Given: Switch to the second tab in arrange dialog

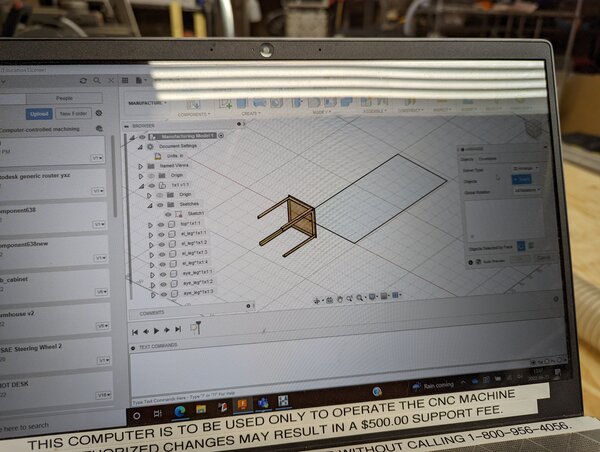Looking at the screenshot, I should tap(487, 158).
